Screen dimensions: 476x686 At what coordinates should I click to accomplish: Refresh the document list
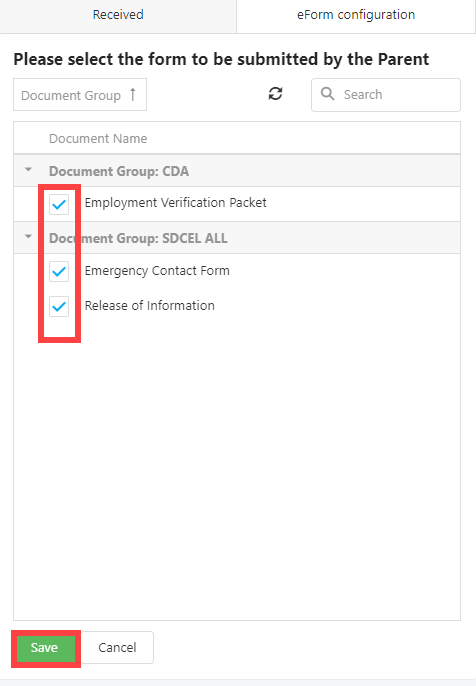click(275, 94)
